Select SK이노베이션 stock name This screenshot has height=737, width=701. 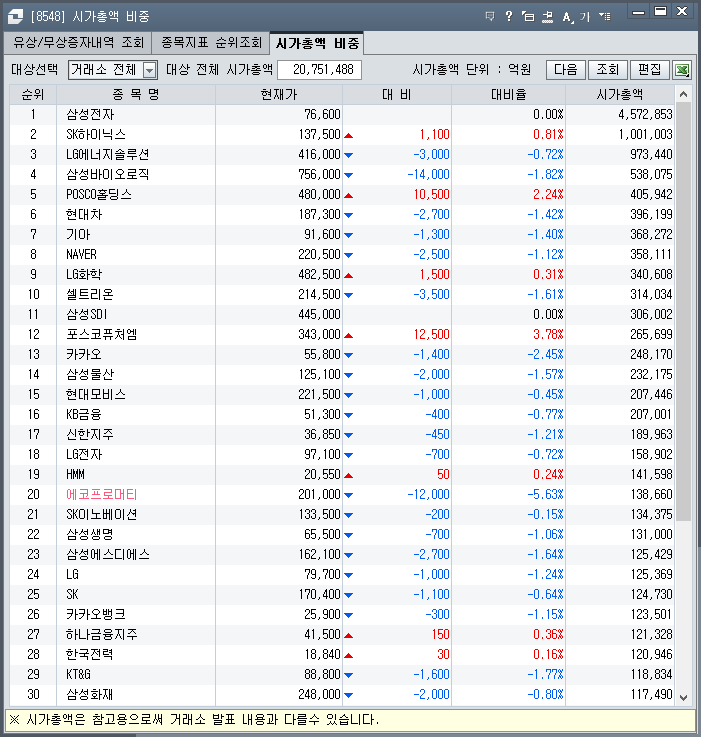102,515
